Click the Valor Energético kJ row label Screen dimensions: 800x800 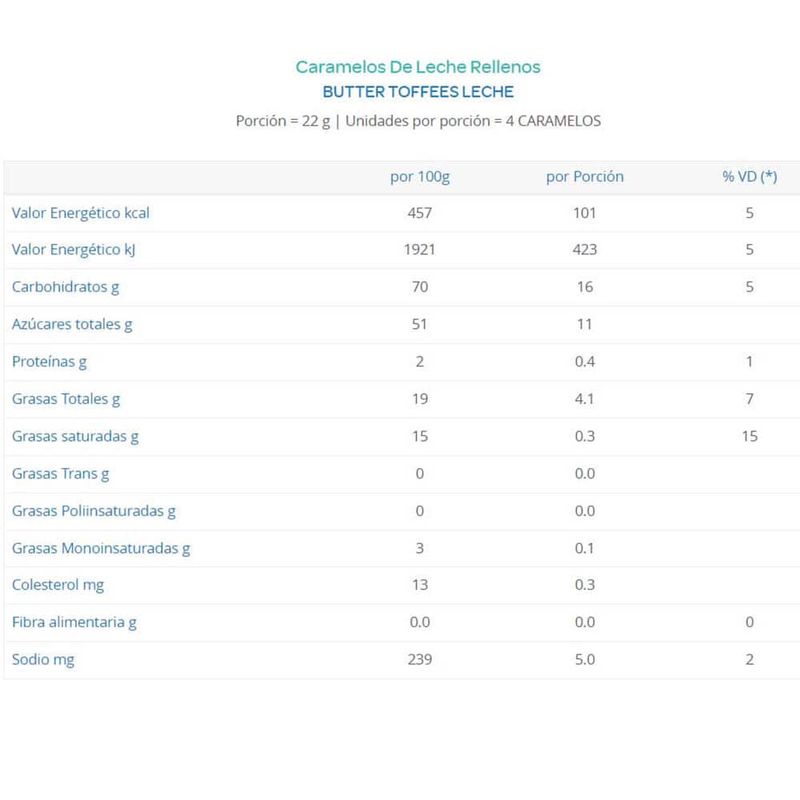pos(73,250)
